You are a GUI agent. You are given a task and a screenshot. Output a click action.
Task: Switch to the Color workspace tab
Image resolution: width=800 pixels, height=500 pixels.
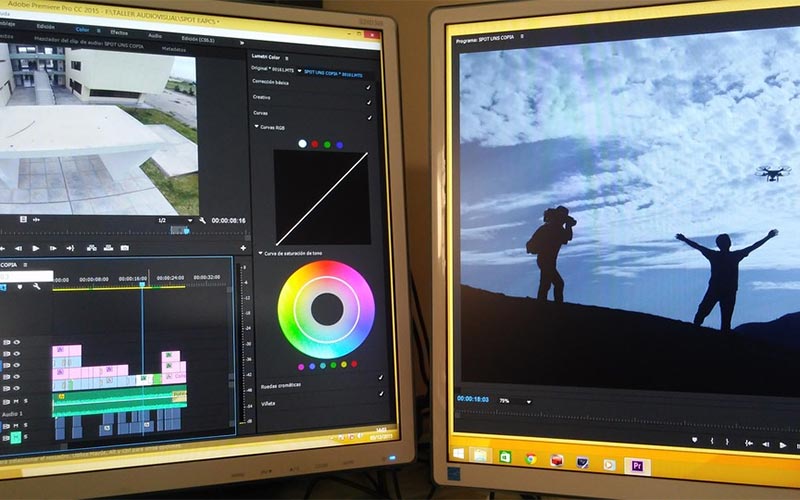[82, 30]
